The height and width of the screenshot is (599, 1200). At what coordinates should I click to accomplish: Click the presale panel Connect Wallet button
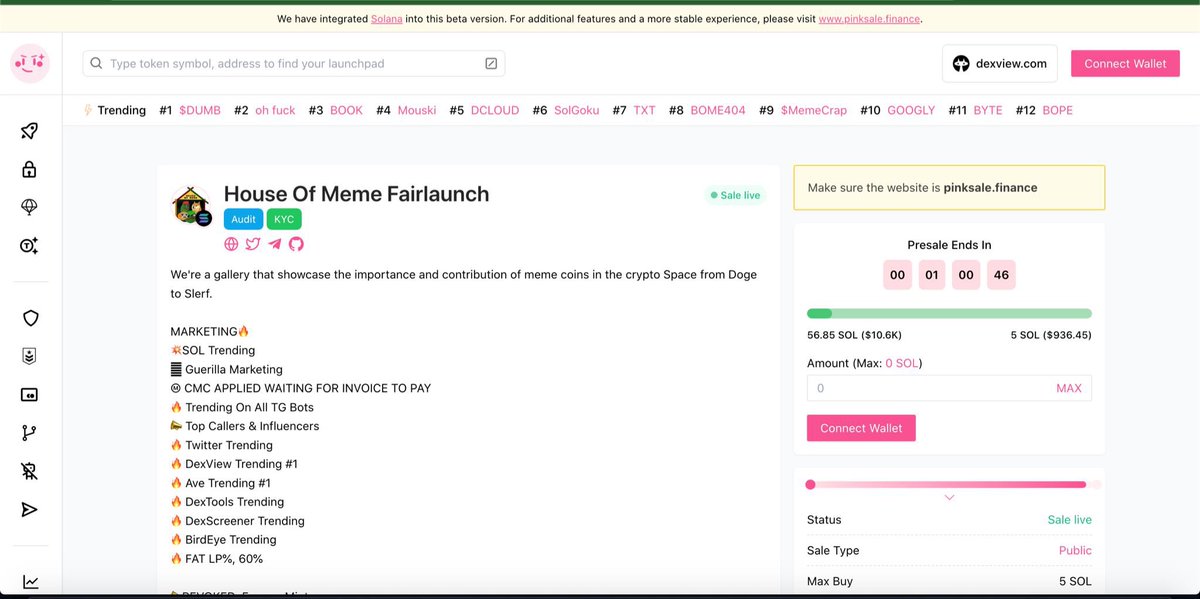coord(861,428)
